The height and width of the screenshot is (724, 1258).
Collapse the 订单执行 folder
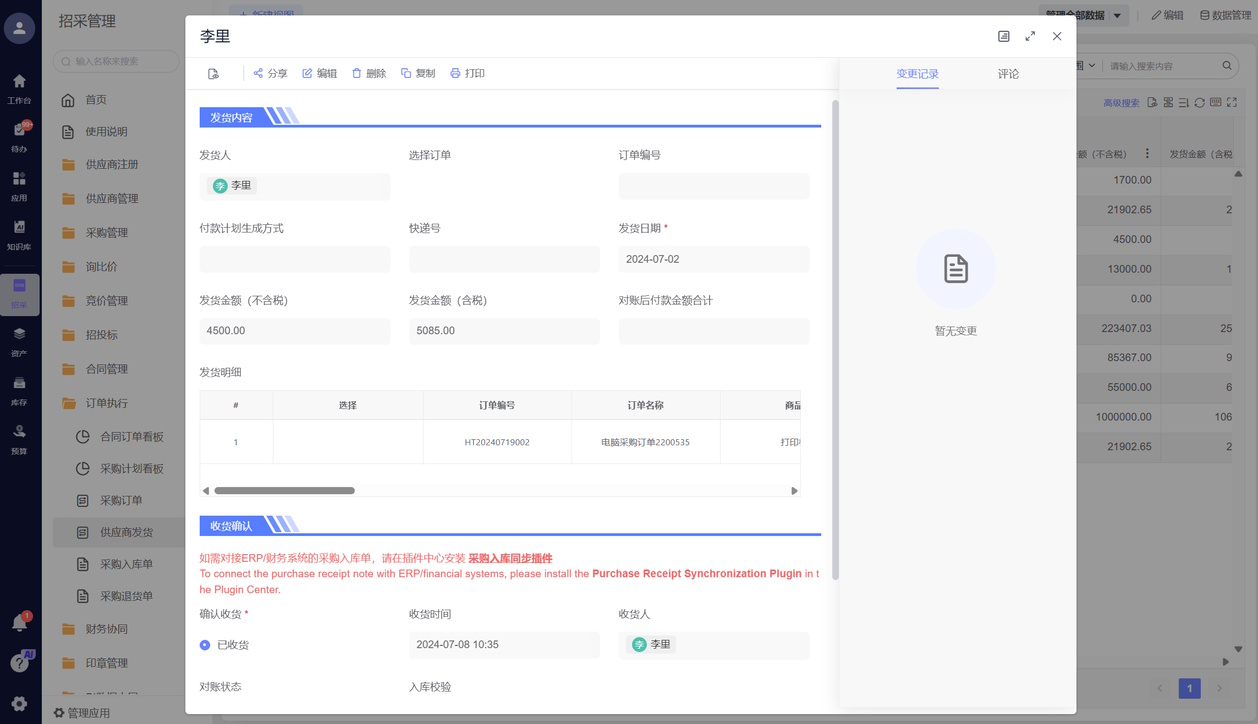106,403
